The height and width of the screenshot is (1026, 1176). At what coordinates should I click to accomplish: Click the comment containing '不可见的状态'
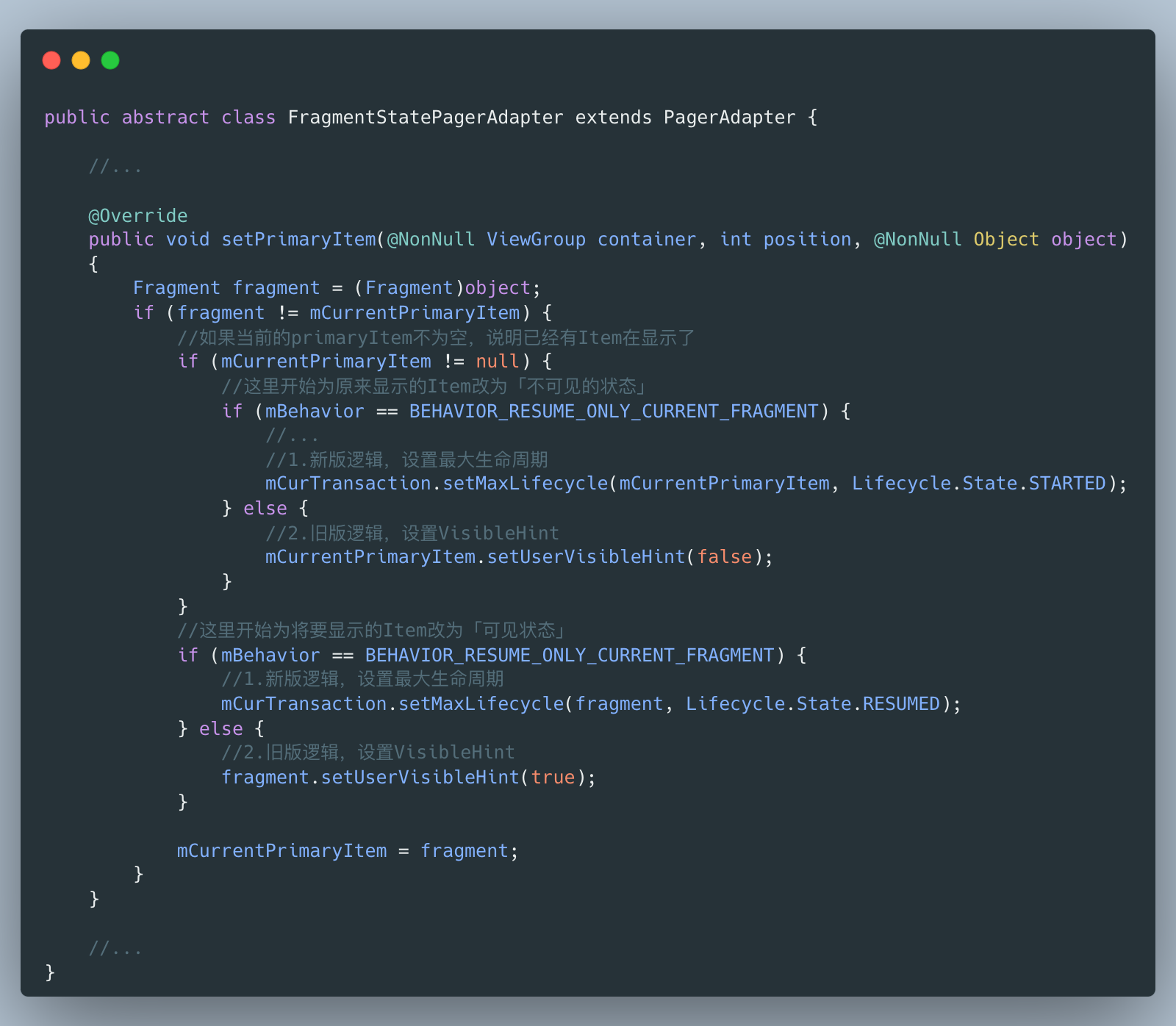click(434, 387)
